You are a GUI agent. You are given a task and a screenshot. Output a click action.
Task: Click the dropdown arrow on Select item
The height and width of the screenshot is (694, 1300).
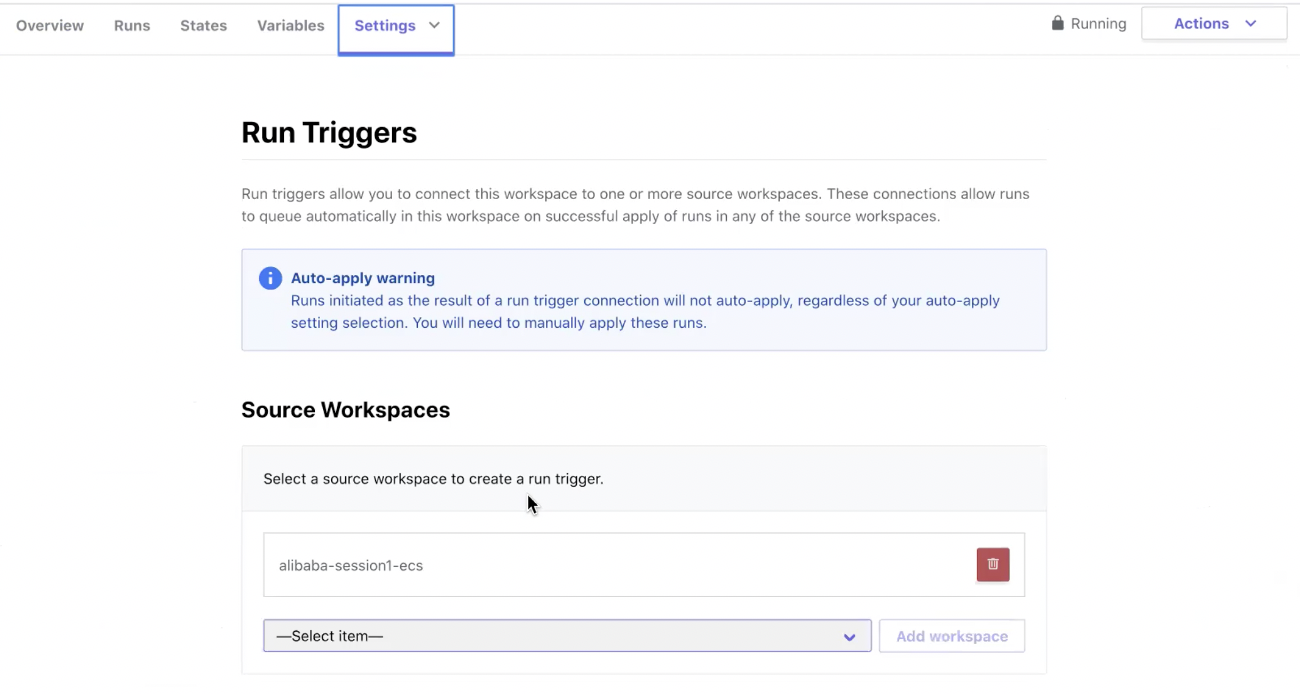(849, 636)
